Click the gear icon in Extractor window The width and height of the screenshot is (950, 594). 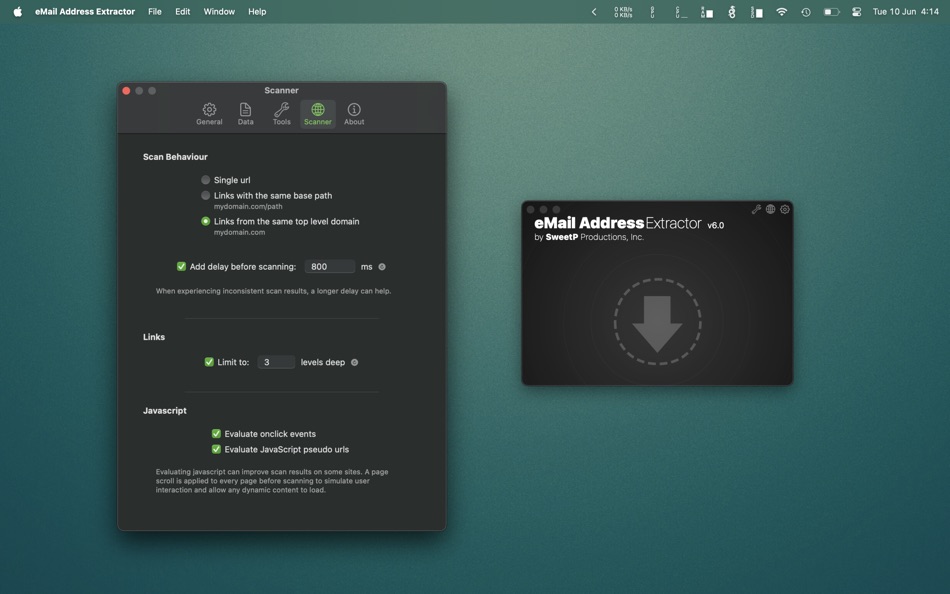(785, 209)
